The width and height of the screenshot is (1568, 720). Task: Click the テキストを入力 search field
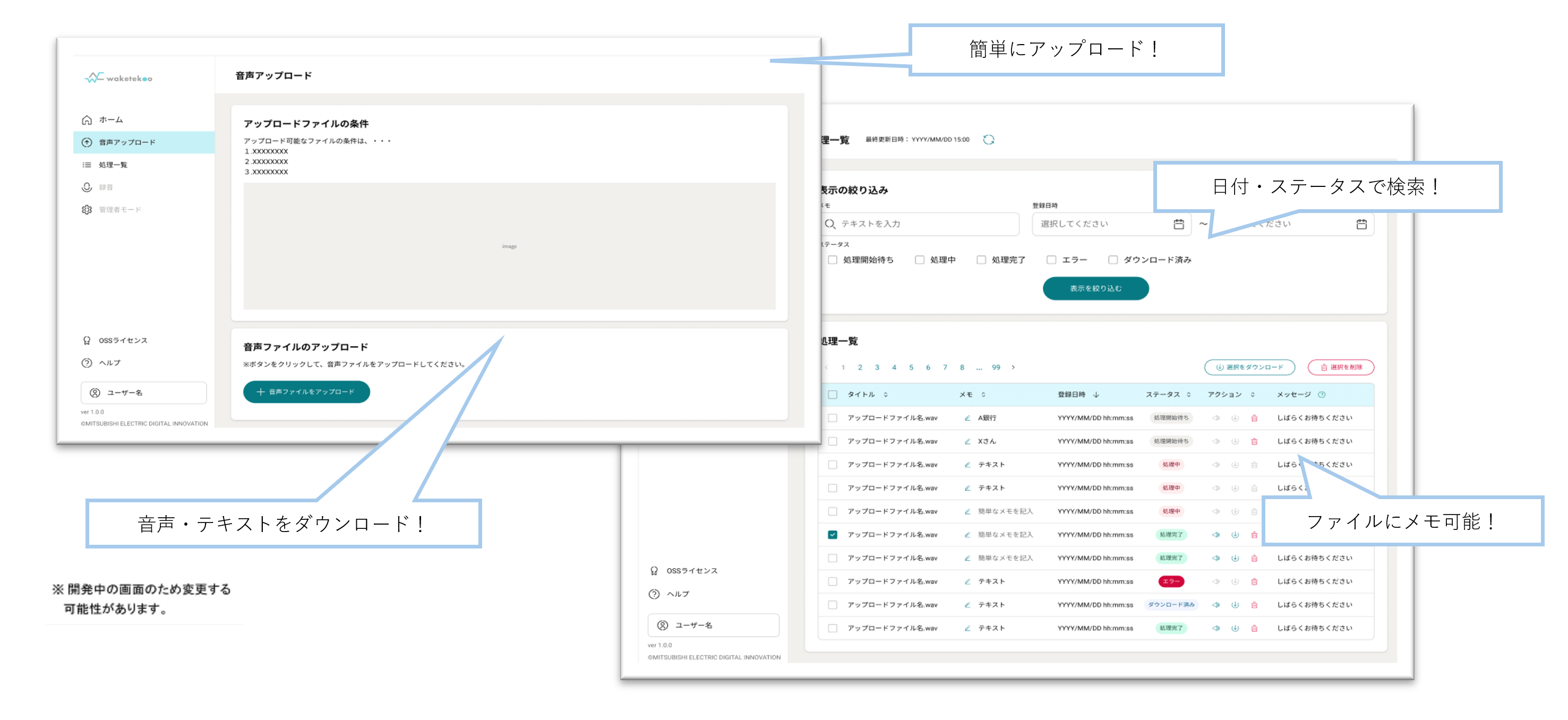click(x=919, y=224)
